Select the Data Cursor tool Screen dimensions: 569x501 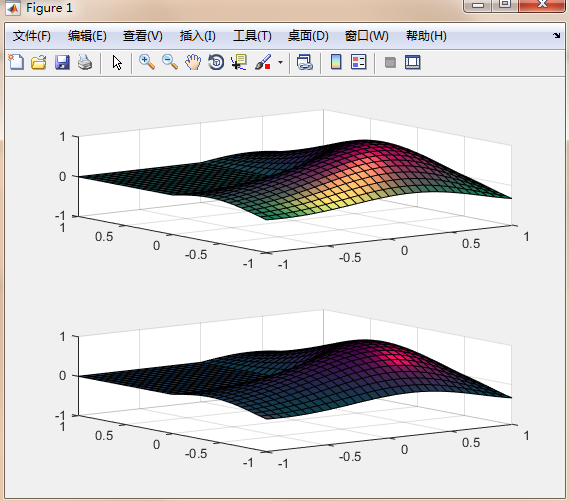pos(239,62)
